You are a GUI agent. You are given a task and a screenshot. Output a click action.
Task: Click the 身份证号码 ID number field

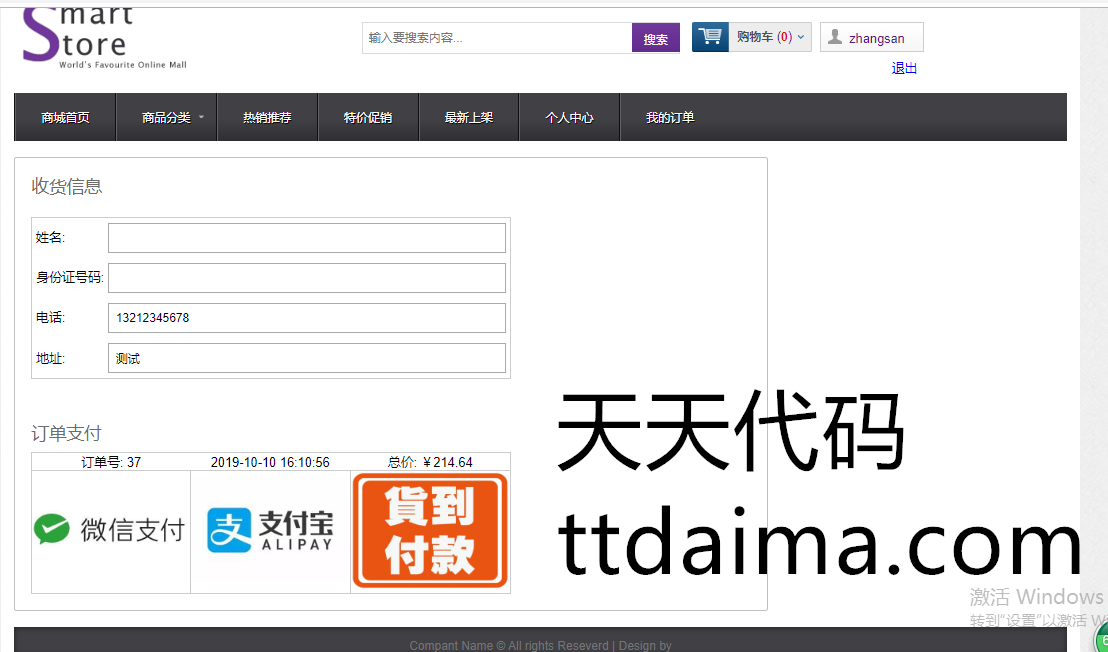pyautogui.click(x=306, y=278)
